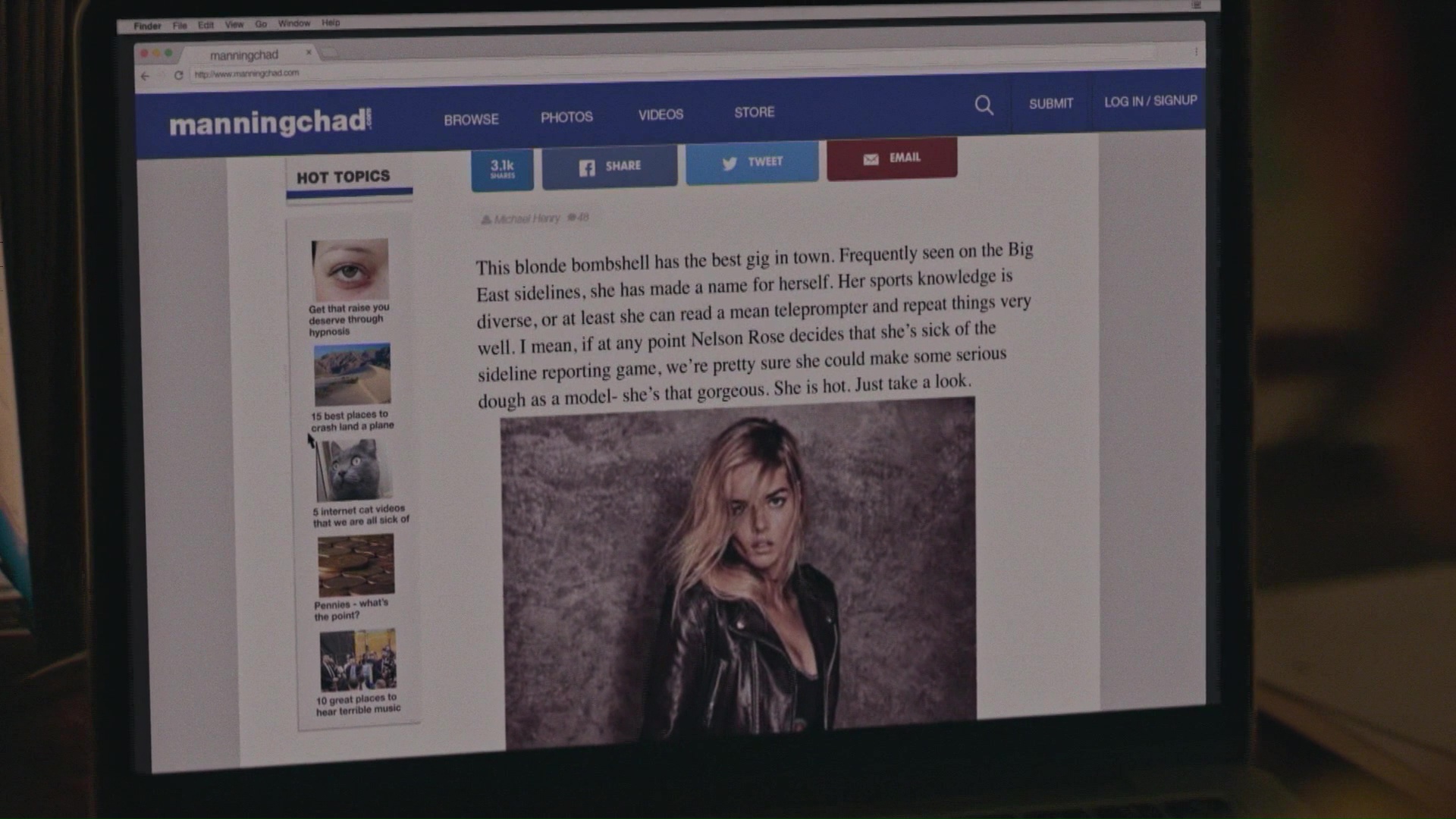Click the 3.1k shares counter

[x=502, y=168]
